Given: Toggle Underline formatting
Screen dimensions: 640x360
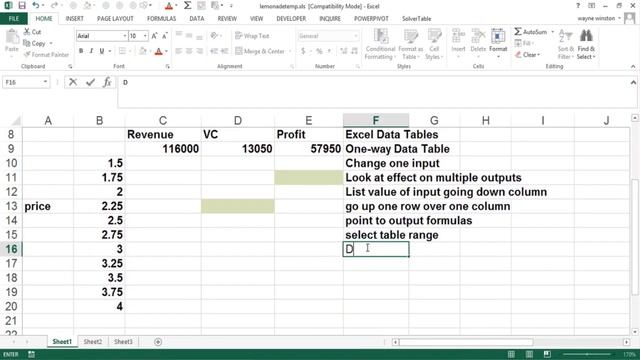Looking at the screenshot, I should click(102, 51).
